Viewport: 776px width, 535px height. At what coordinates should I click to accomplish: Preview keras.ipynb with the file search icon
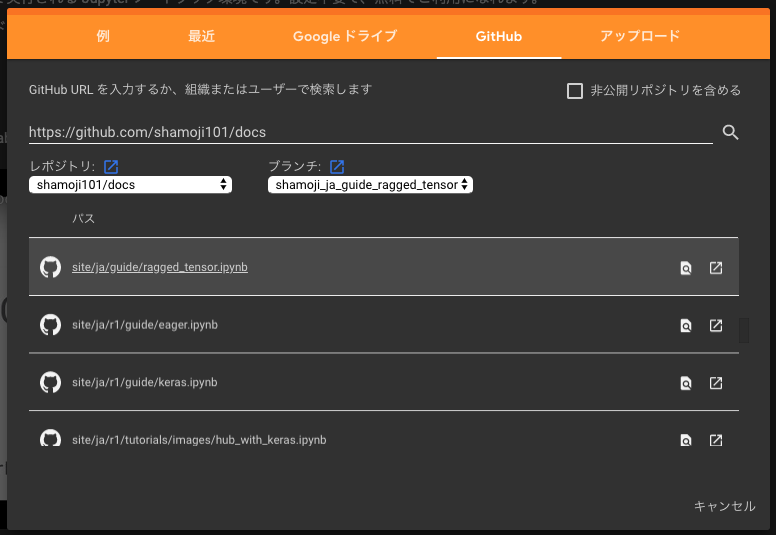(686, 383)
